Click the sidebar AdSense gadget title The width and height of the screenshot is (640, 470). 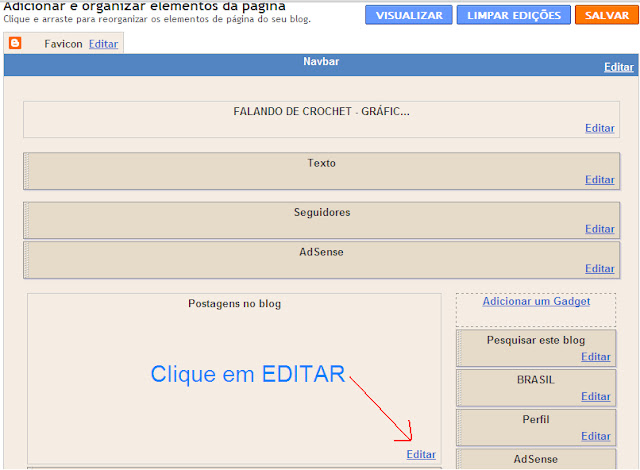(536, 459)
